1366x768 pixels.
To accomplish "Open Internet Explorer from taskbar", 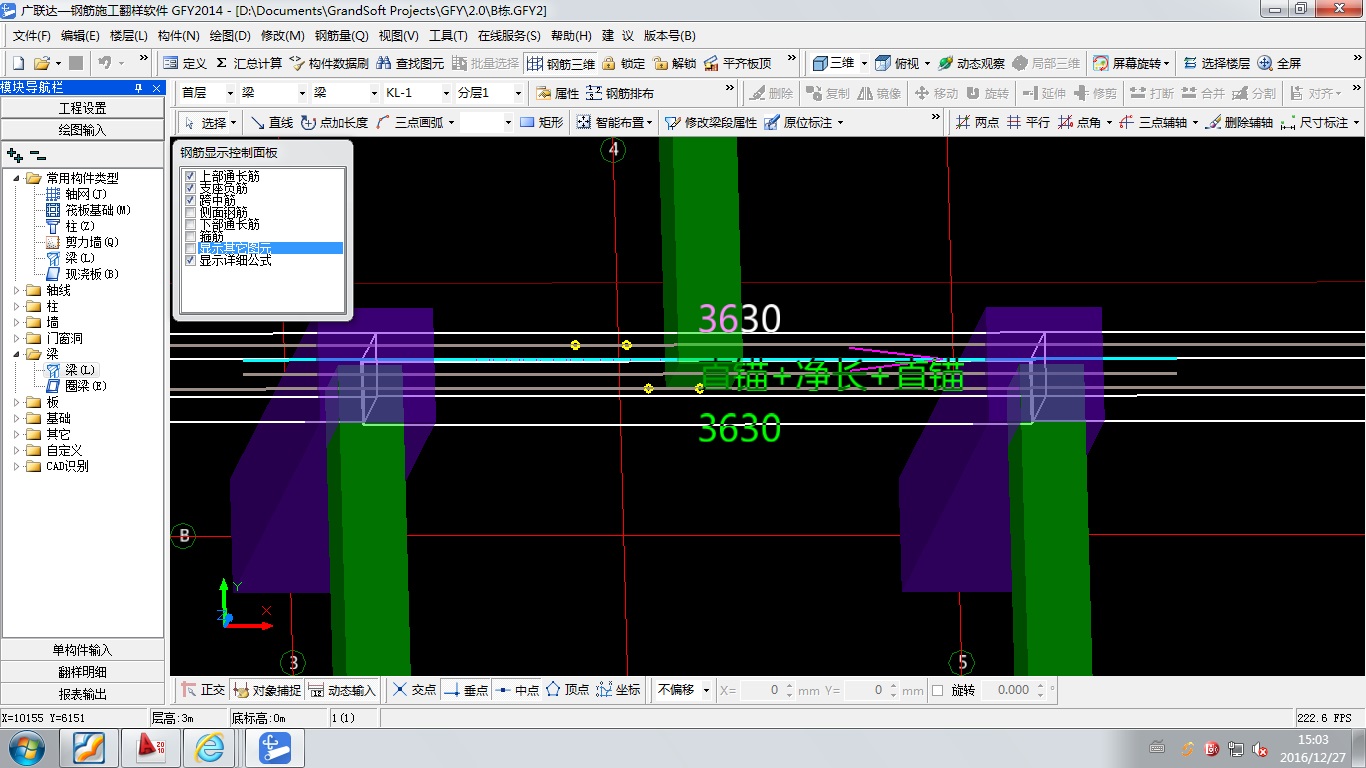I will (210, 747).
